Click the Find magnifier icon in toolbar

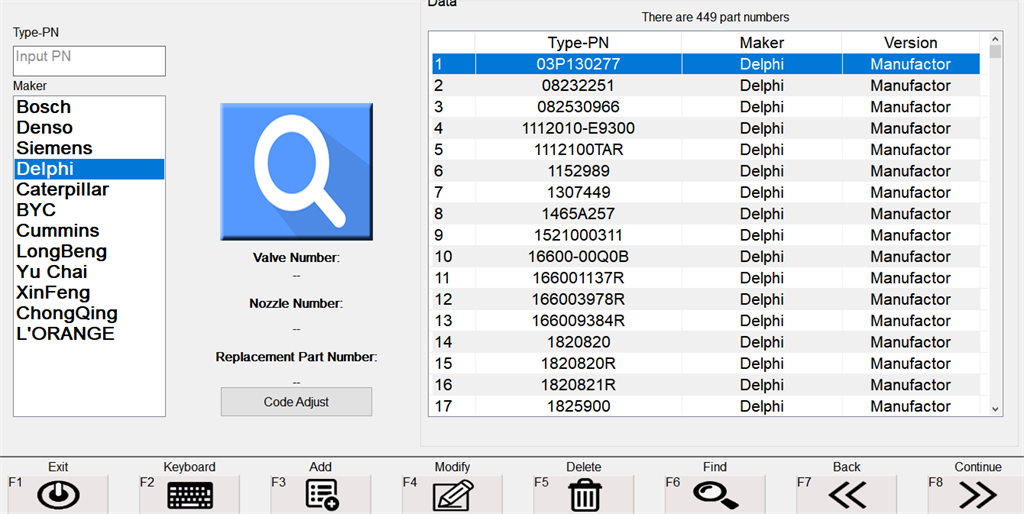[715, 494]
